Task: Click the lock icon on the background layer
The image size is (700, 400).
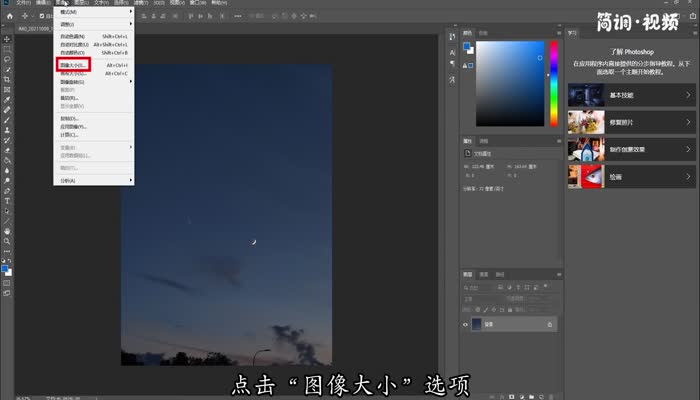Action: point(549,324)
